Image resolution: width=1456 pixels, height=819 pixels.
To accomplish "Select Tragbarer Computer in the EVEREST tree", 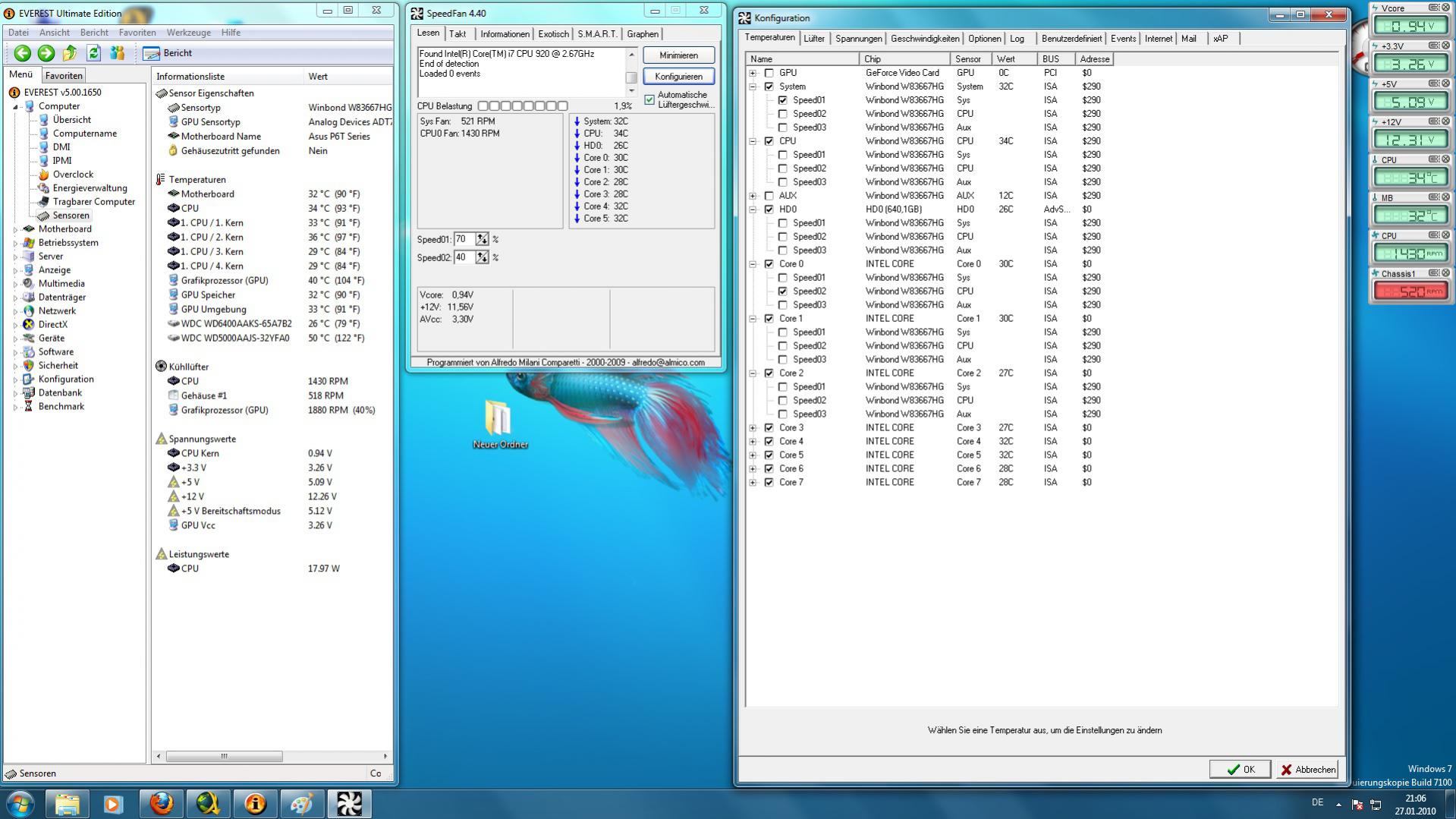I will point(93,202).
